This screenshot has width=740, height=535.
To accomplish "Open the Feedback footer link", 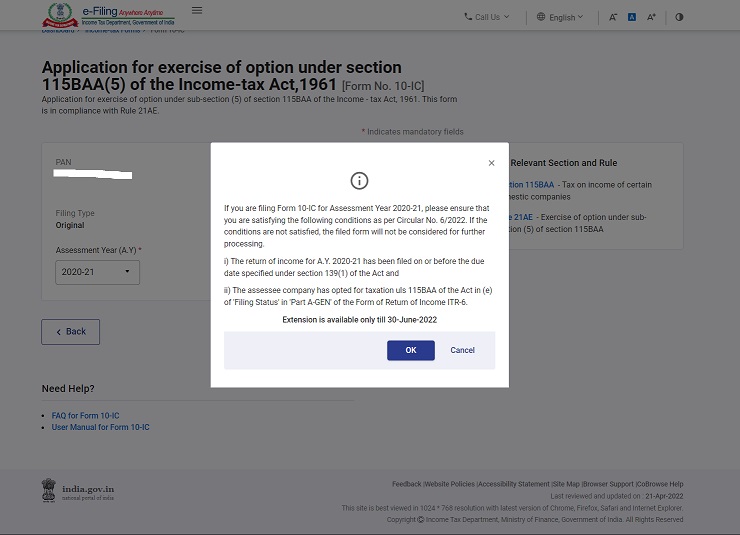I will (x=406, y=484).
